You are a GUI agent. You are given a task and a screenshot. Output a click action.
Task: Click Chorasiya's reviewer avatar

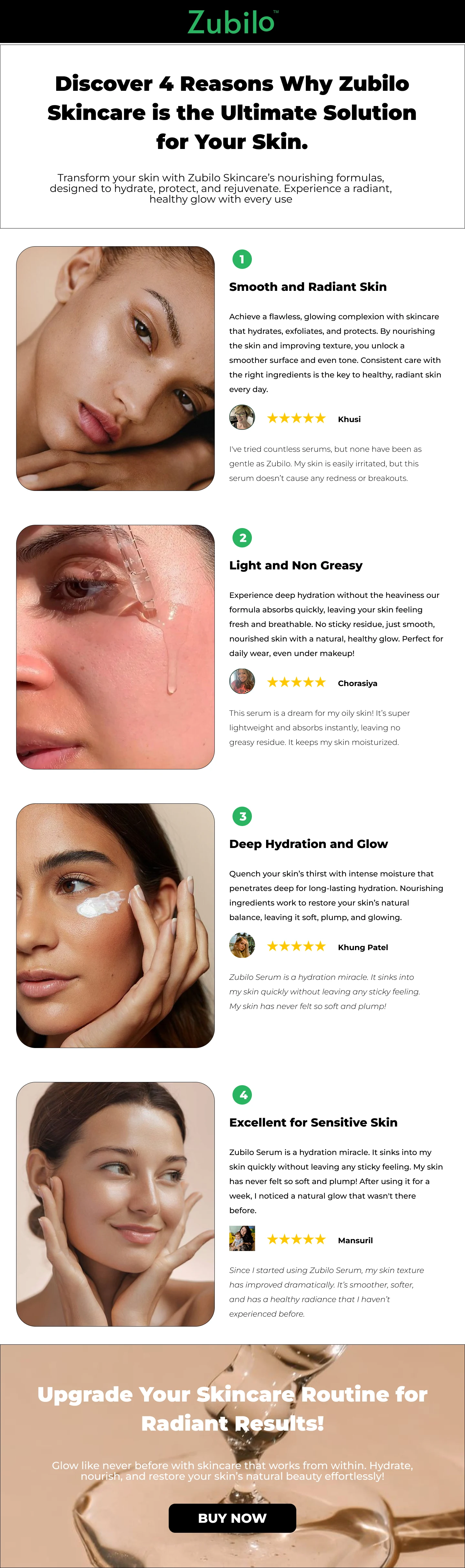tap(242, 682)
